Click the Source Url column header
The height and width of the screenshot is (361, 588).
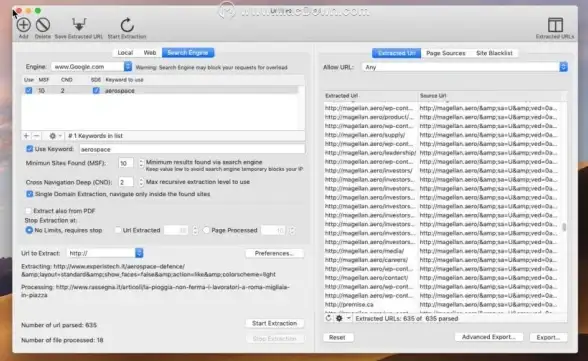click(x=490, y=96)
